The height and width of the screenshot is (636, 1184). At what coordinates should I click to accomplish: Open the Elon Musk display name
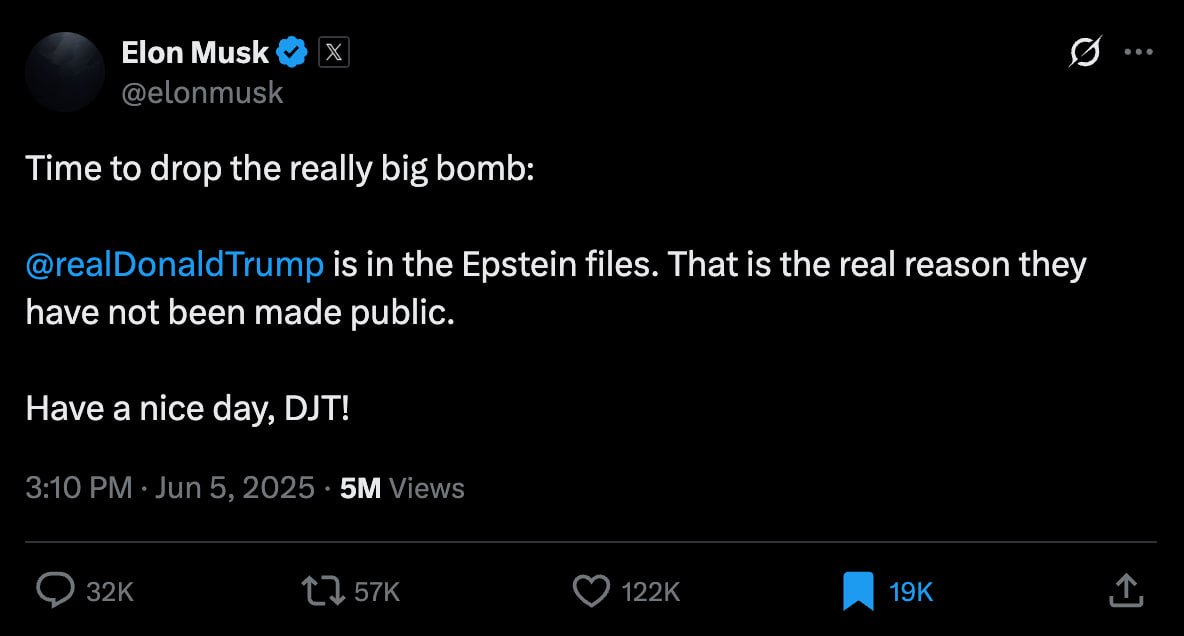click(x=195, y=53)
